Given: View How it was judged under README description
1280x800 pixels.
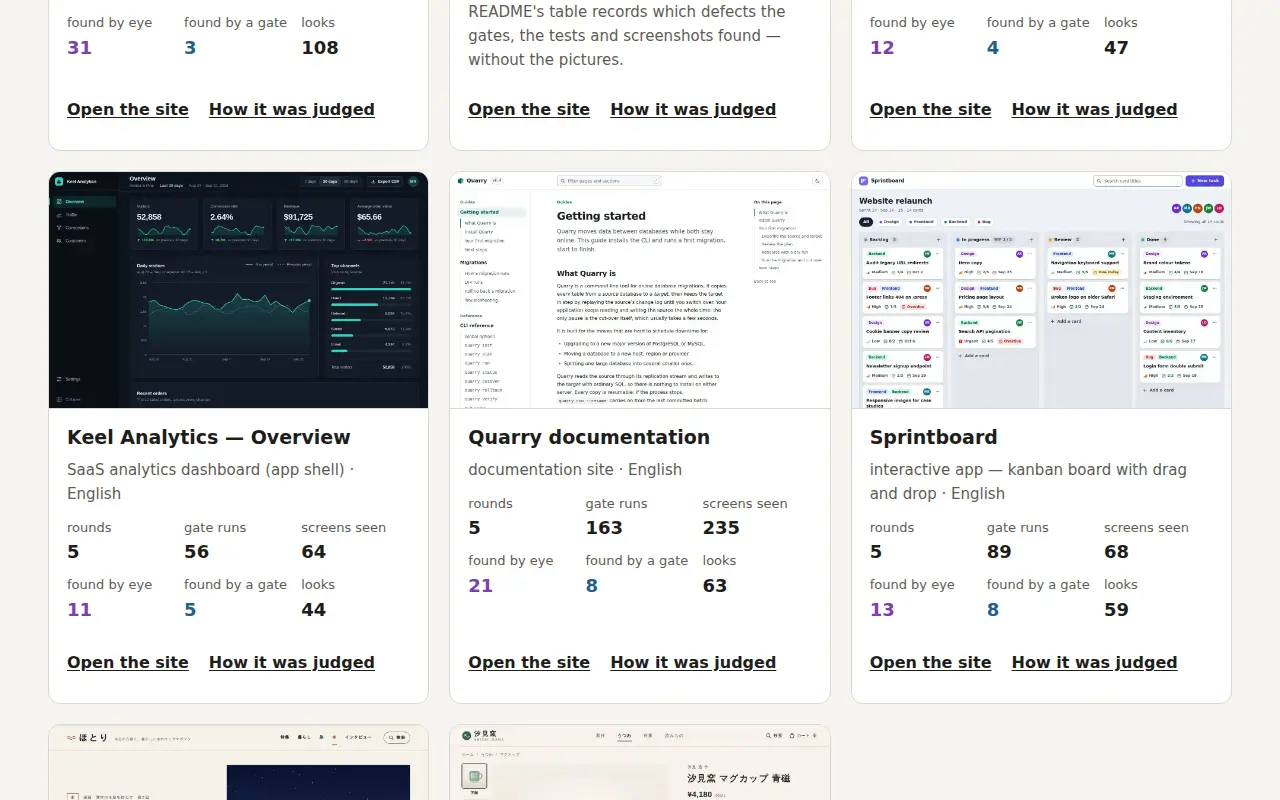Looking at the screenshot, I should (693, 109).
